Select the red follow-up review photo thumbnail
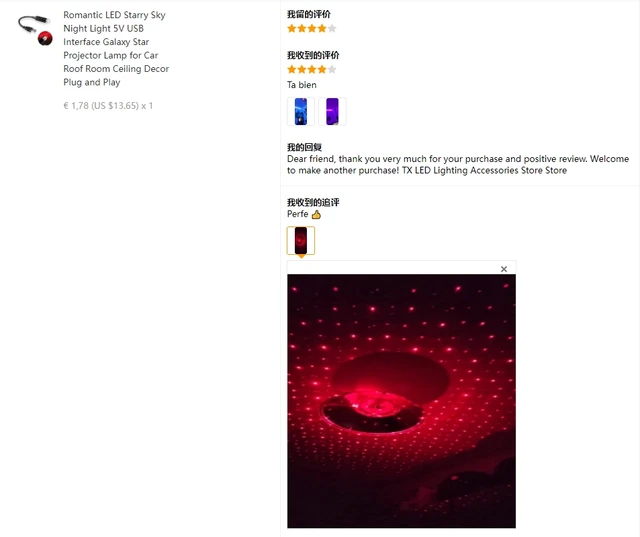This screenshot has height=537, width=640. (301, 240)
